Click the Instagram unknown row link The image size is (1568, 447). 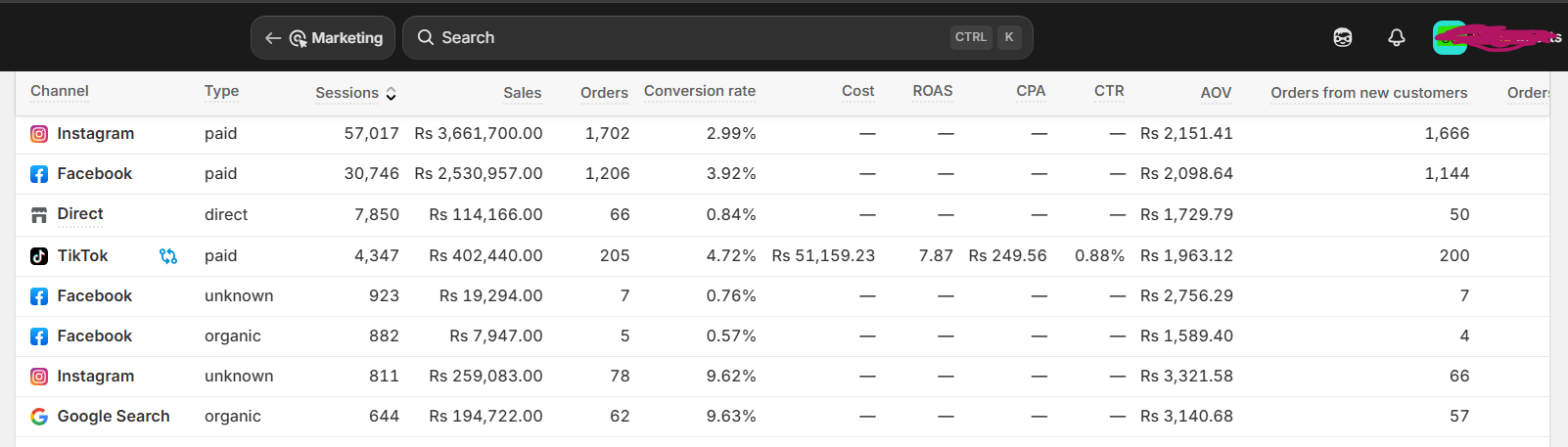click(x=96, y=377)
